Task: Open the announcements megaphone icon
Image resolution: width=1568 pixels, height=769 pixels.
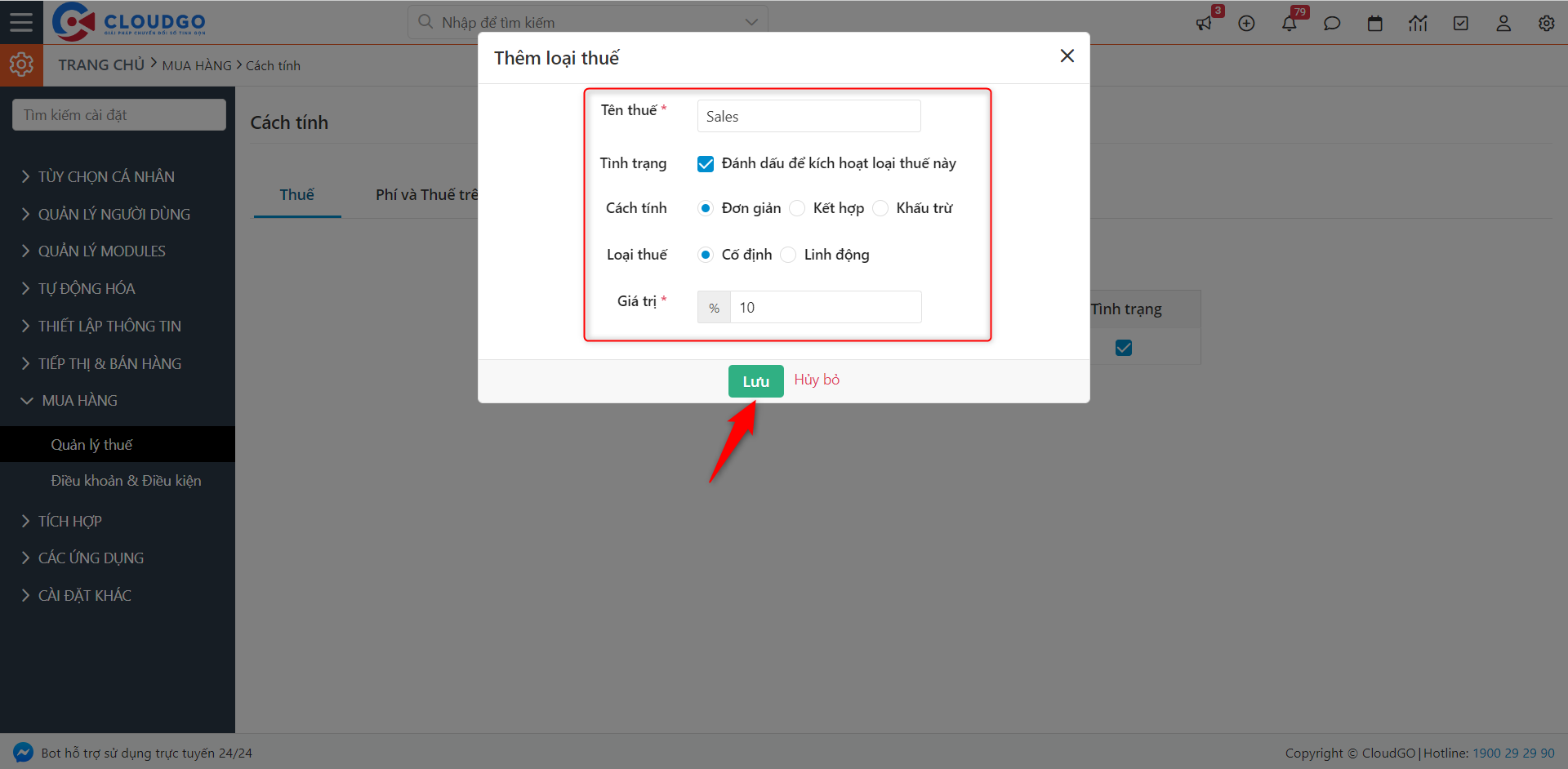Action: [1204, 23]
